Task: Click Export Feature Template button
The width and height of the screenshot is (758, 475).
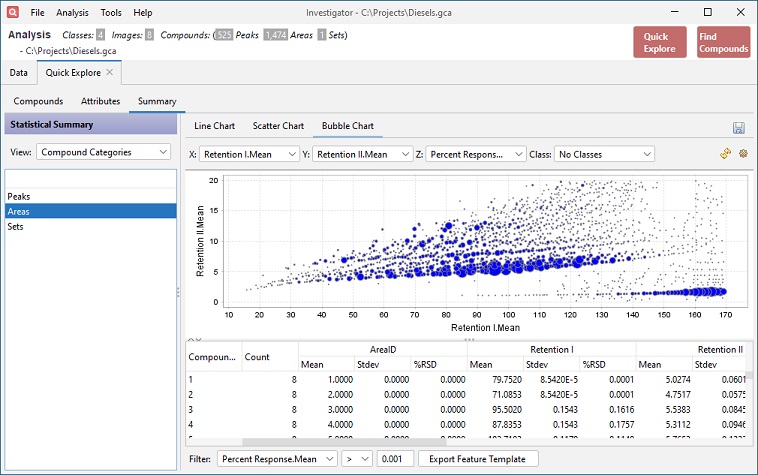Action: click(478, 459)
